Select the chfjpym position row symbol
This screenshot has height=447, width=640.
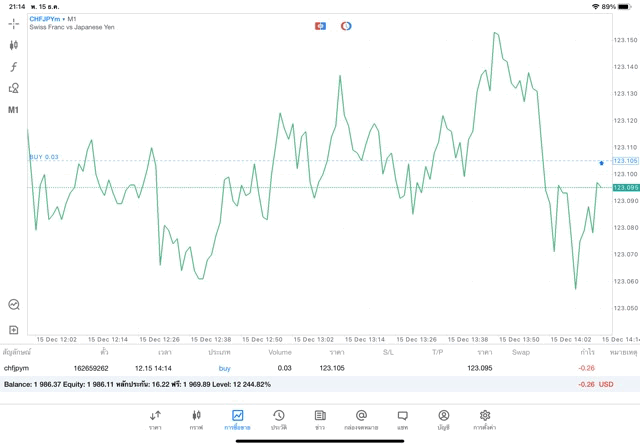point(16,368)
